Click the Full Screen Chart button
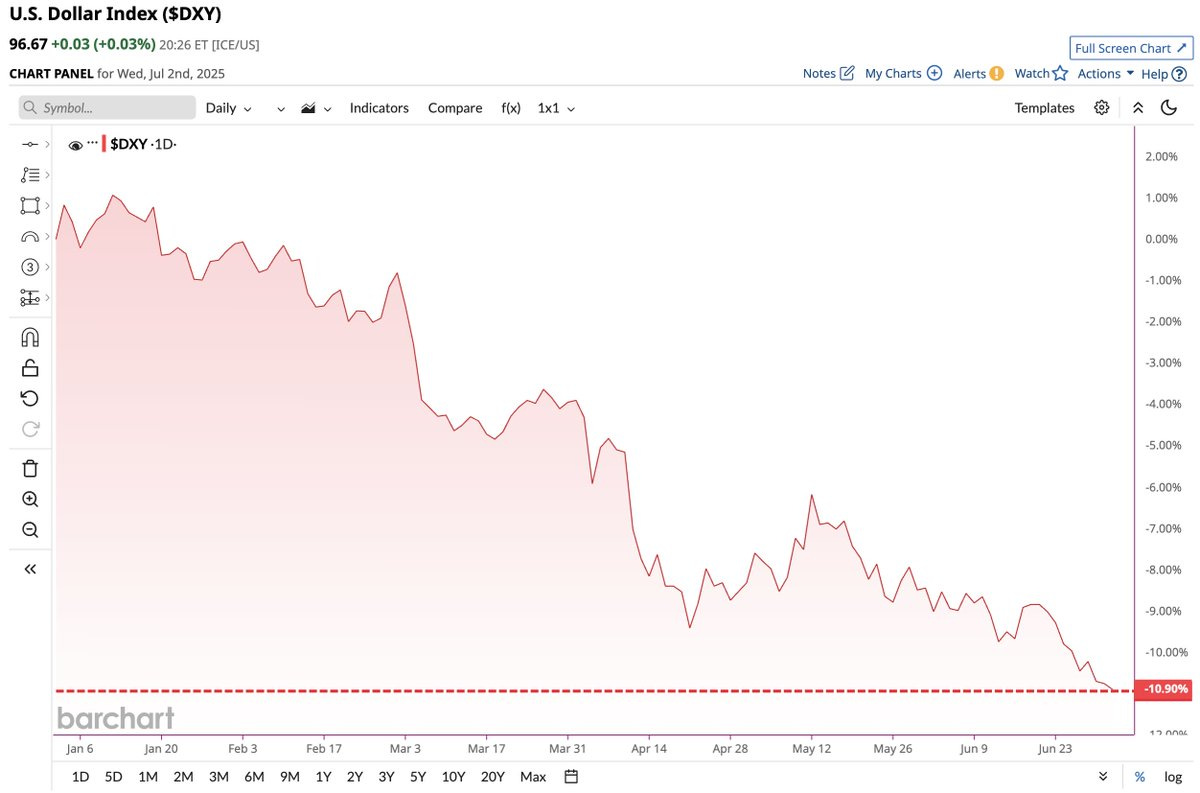 point(1131,48)
